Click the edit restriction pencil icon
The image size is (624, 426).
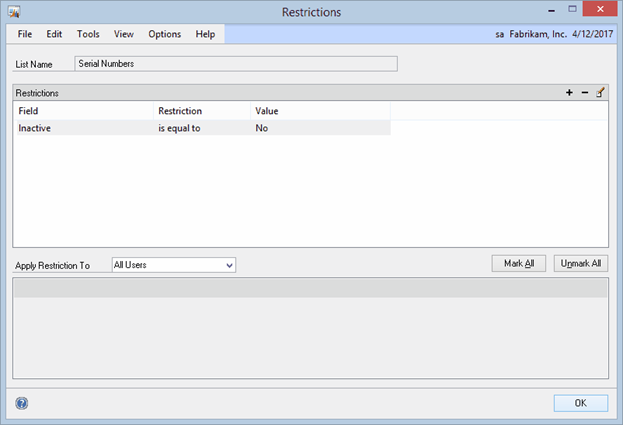tap(600, 92)
